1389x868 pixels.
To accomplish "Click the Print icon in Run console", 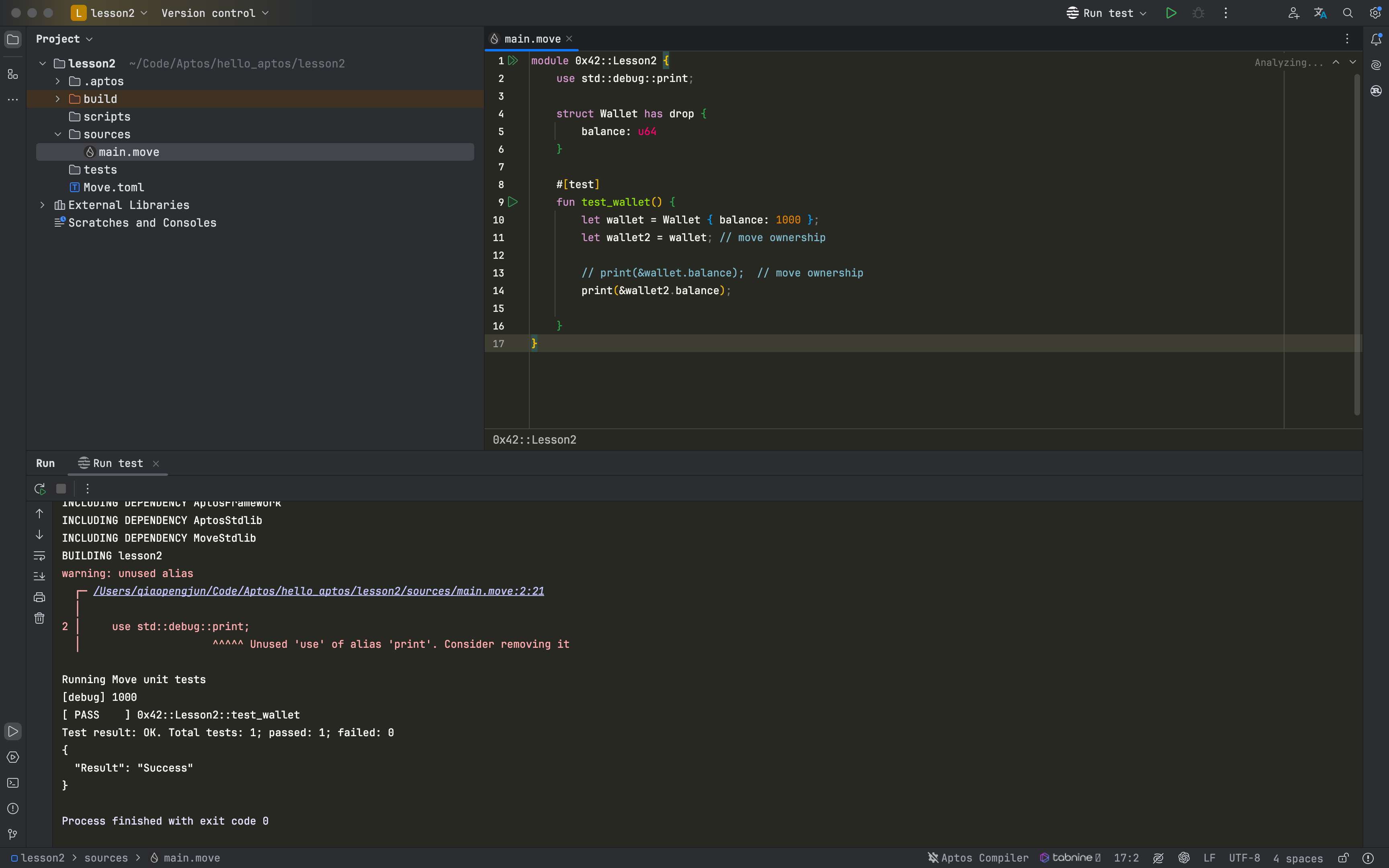I will pos(39,597).
